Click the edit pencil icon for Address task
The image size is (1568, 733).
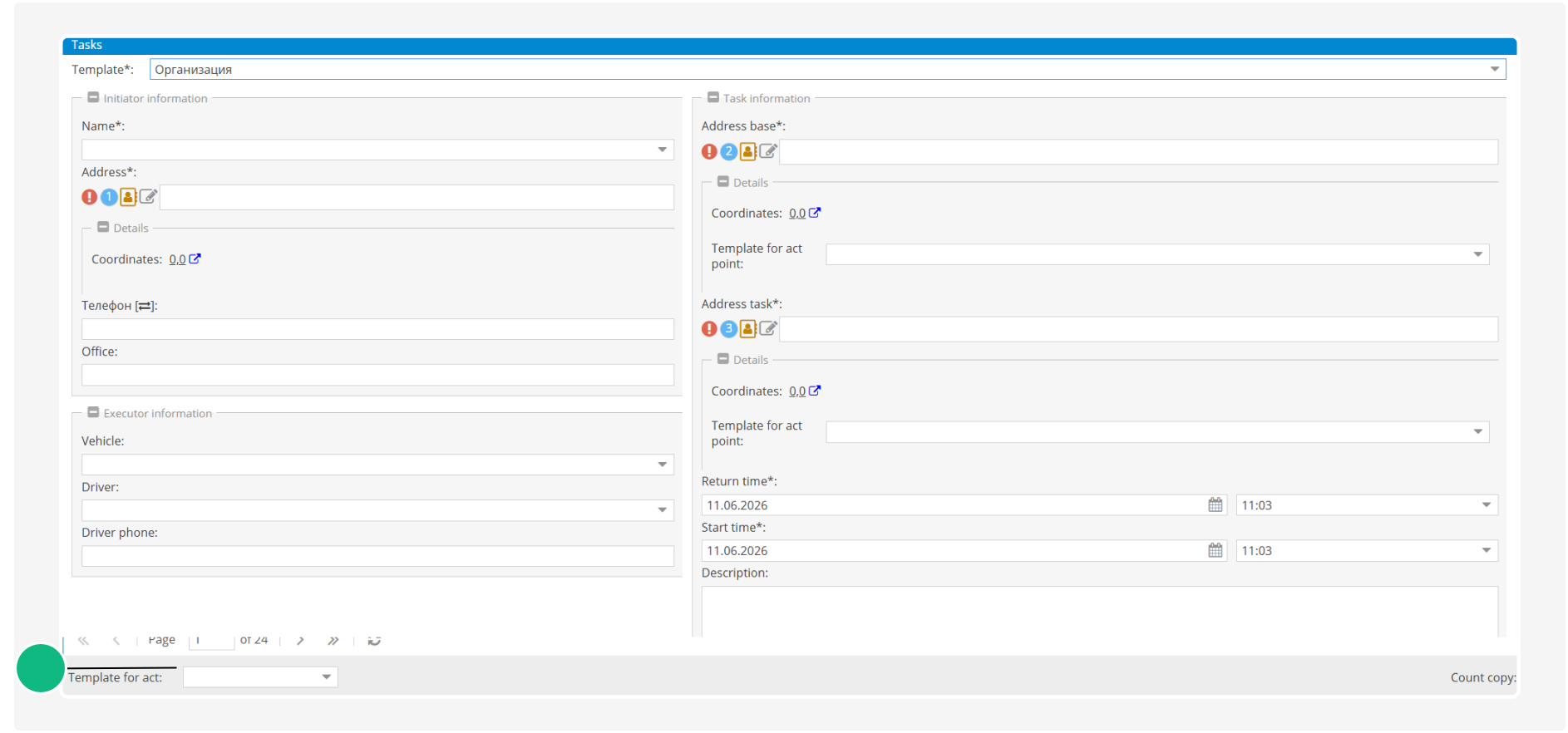[768, 329]
